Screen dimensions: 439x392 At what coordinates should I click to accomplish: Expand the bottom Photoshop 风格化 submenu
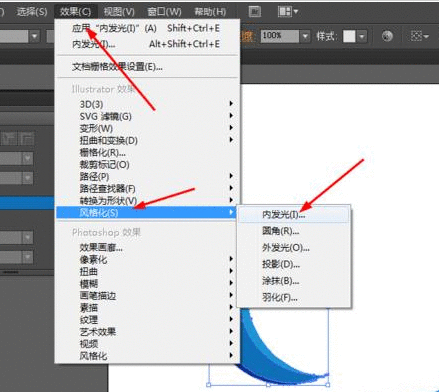coord(147,356)
